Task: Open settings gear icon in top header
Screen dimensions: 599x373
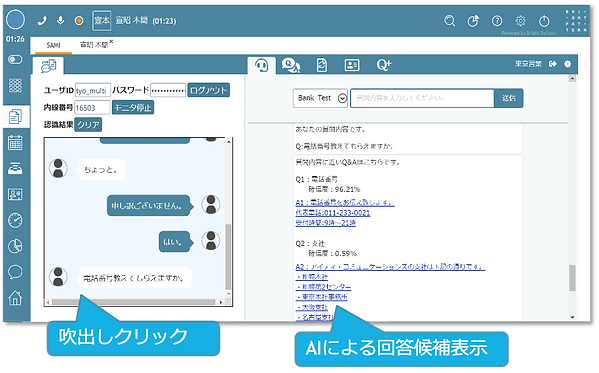Action: click(520, 21)
